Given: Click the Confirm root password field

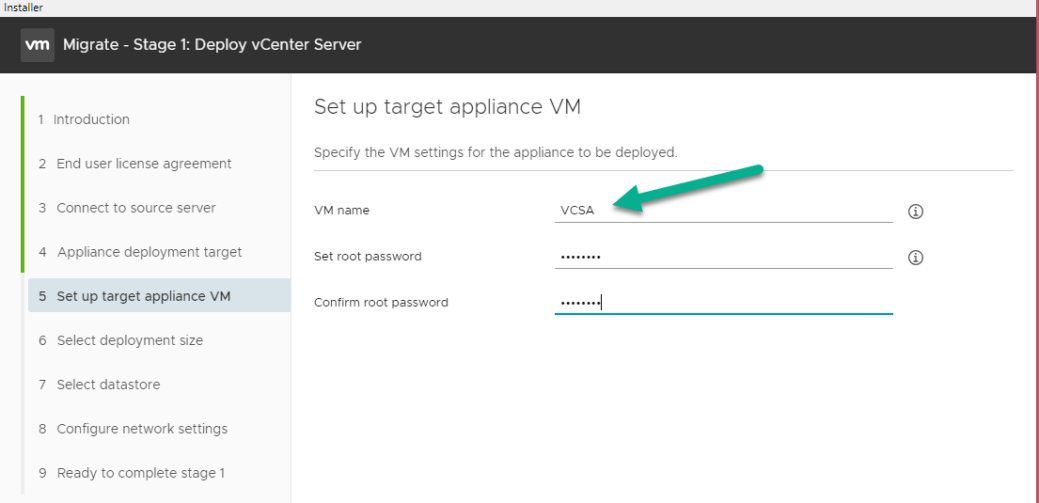Looking at the screenshot, I should pyautogui.click(x=722, y=302).
